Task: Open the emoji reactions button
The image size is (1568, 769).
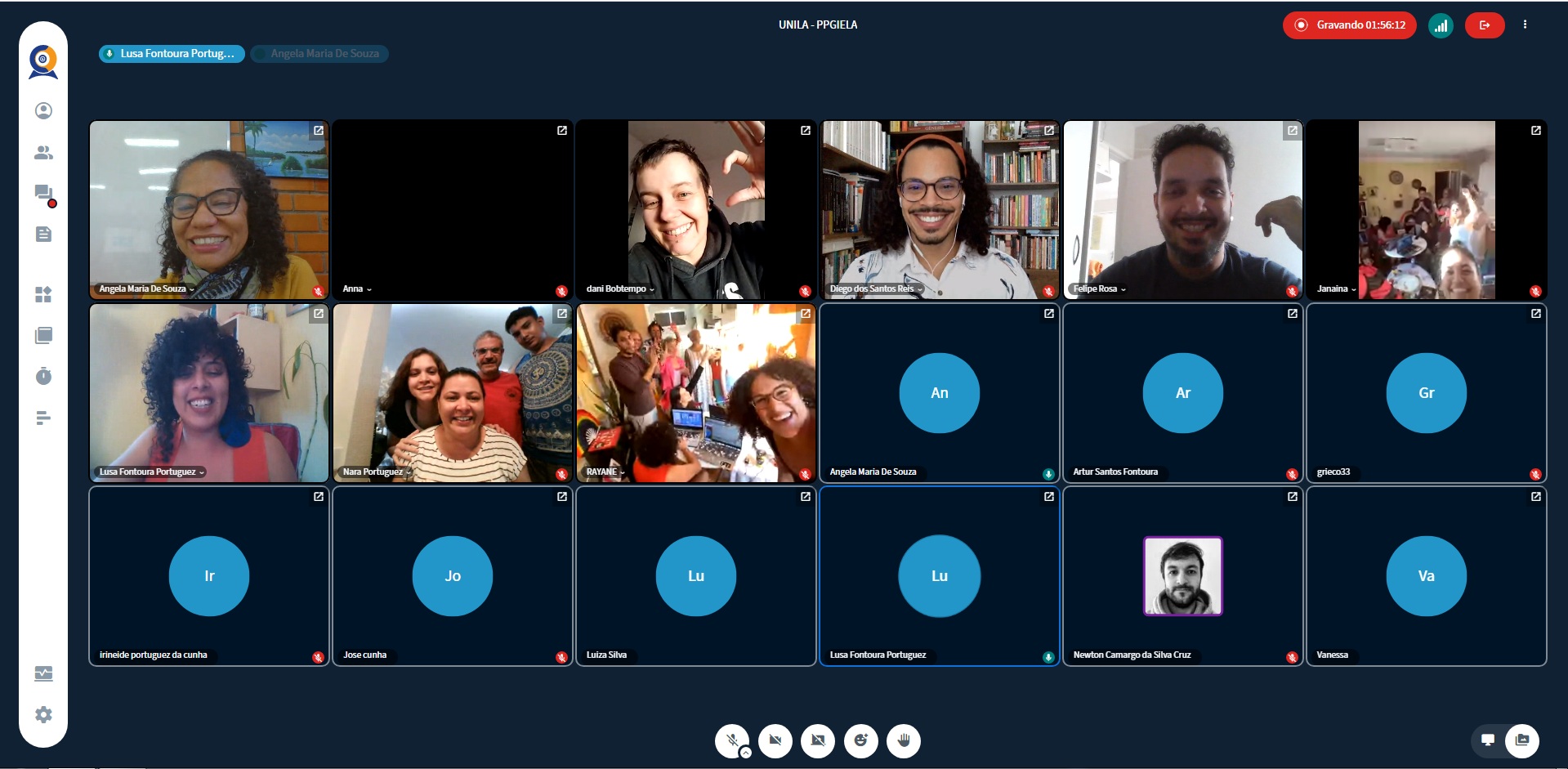Action: [860, 741]
